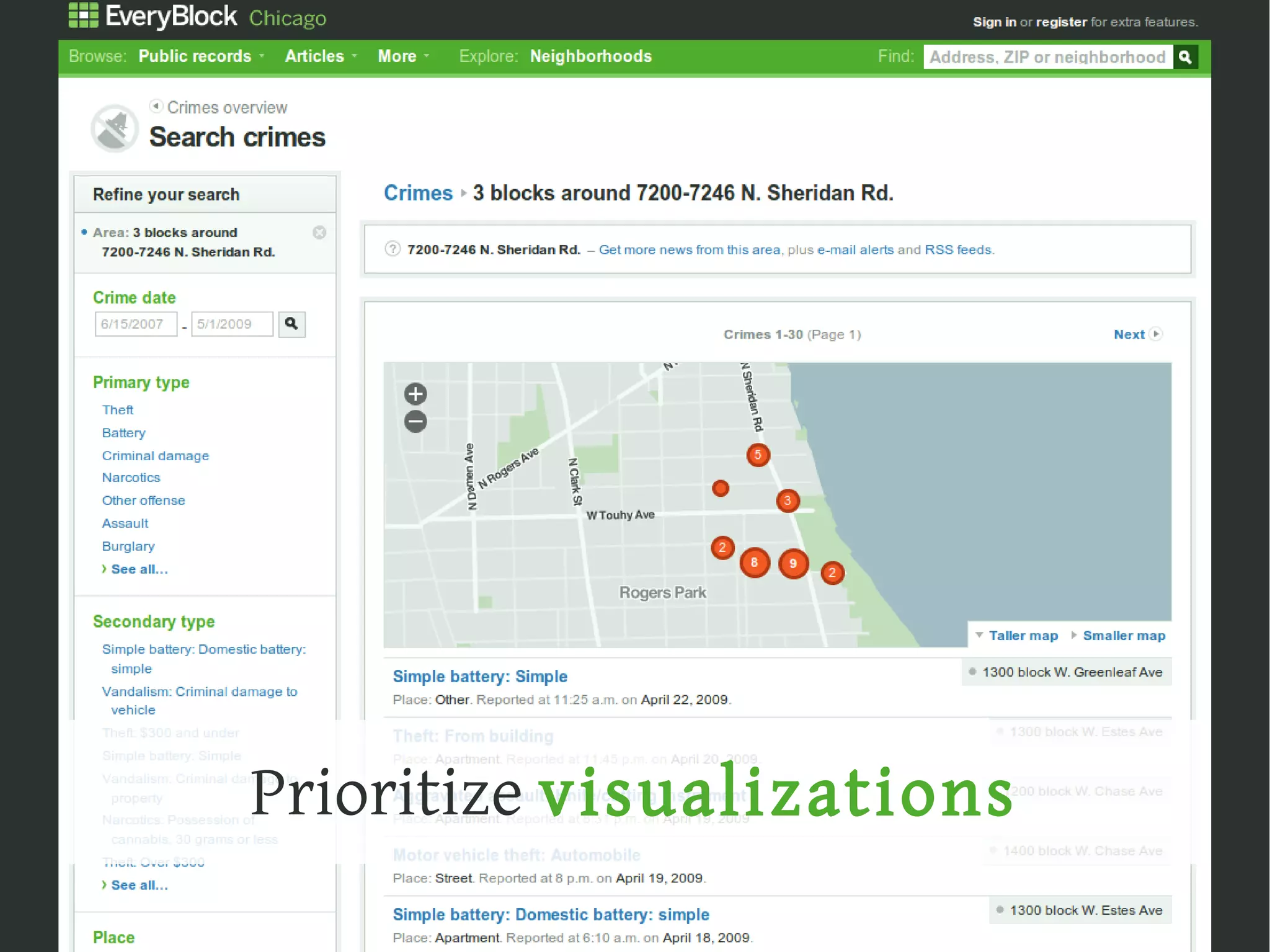The image size is (1270, 952).
Task: Expand See all primary types
Action: tap(139, 569)
